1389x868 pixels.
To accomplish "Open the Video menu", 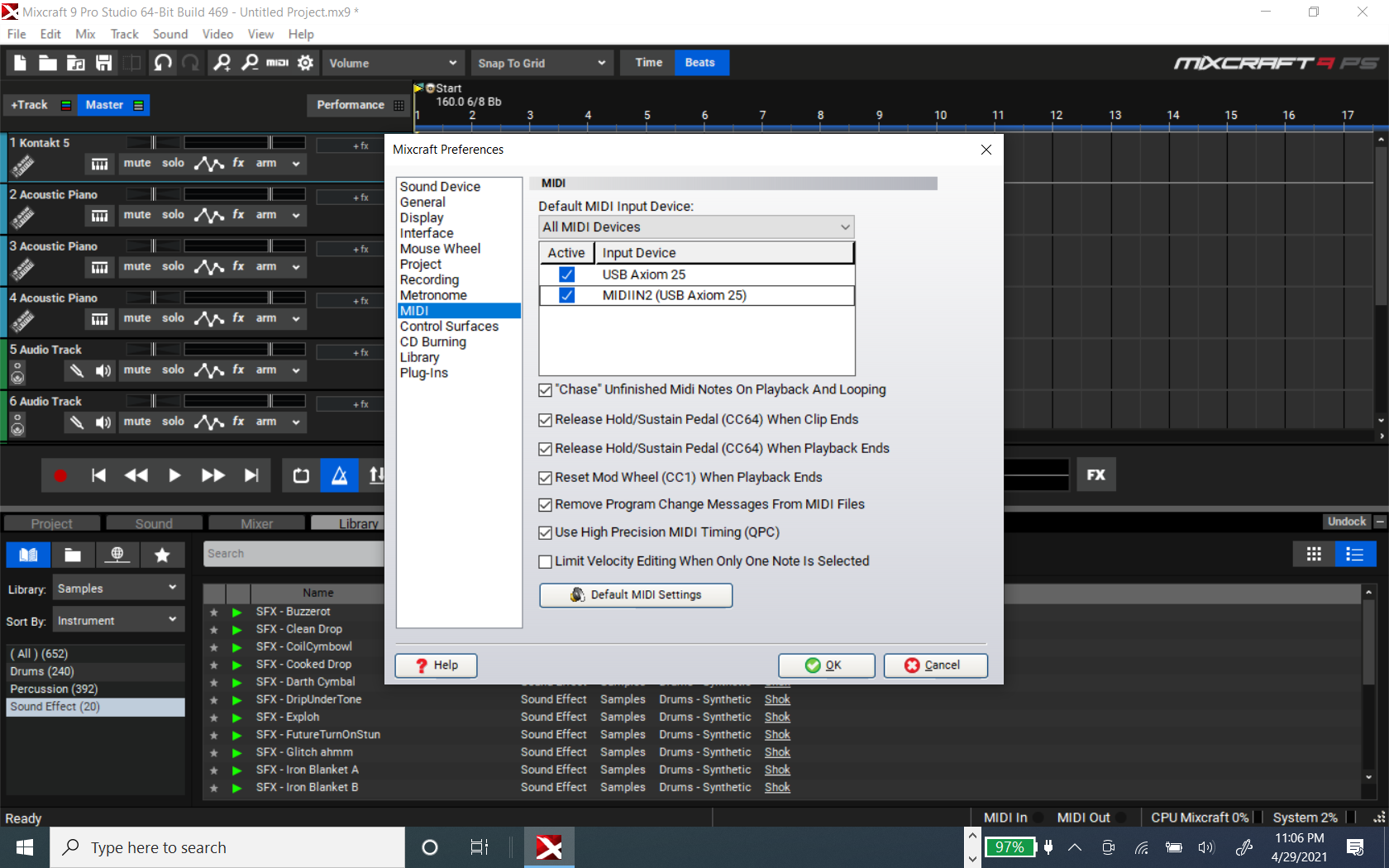I will click(x=217, y=34).
